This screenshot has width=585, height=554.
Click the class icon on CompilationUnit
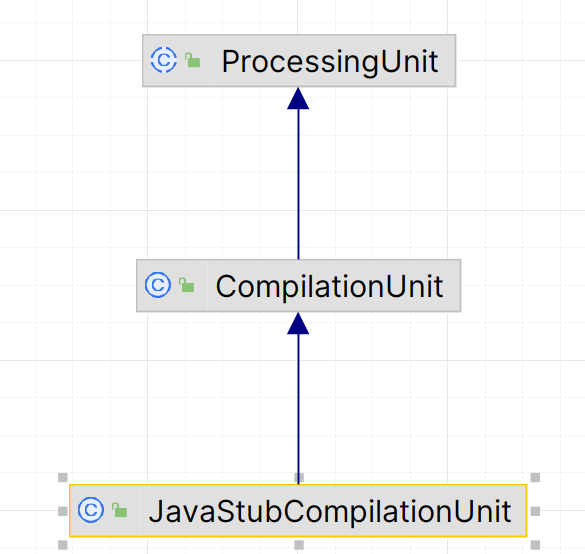158,285
